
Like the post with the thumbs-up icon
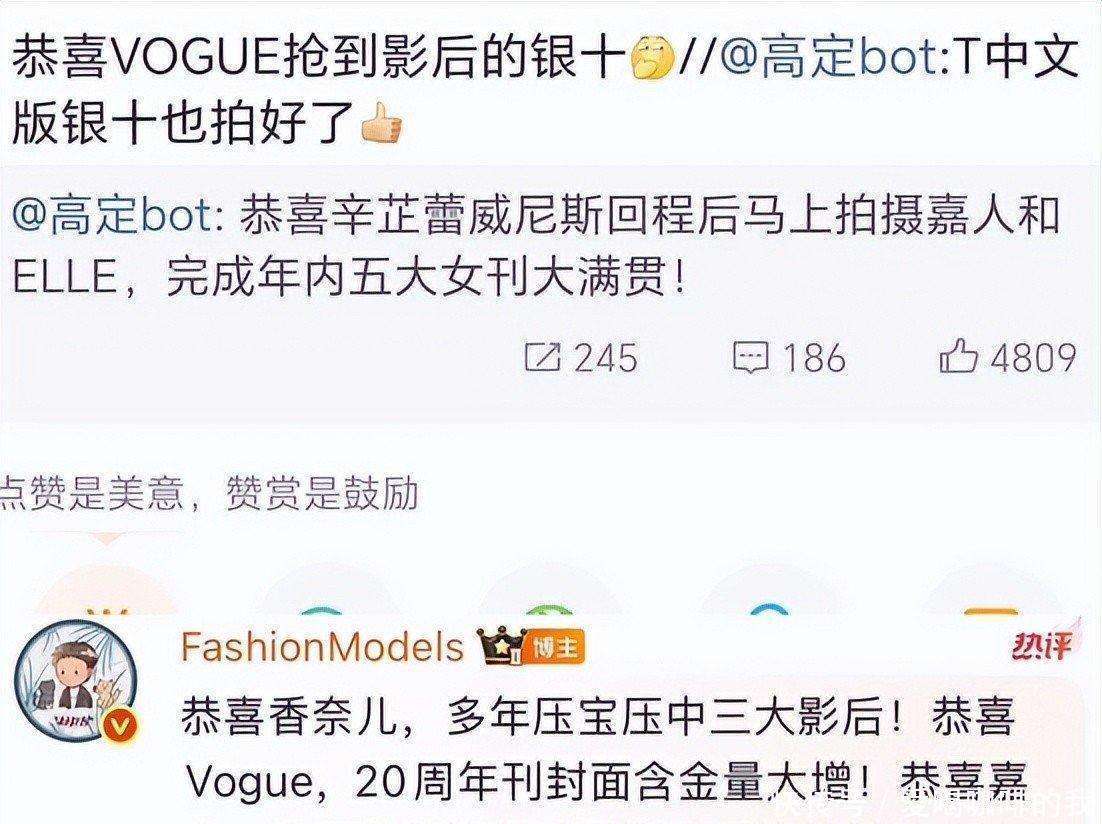point(959,356)
